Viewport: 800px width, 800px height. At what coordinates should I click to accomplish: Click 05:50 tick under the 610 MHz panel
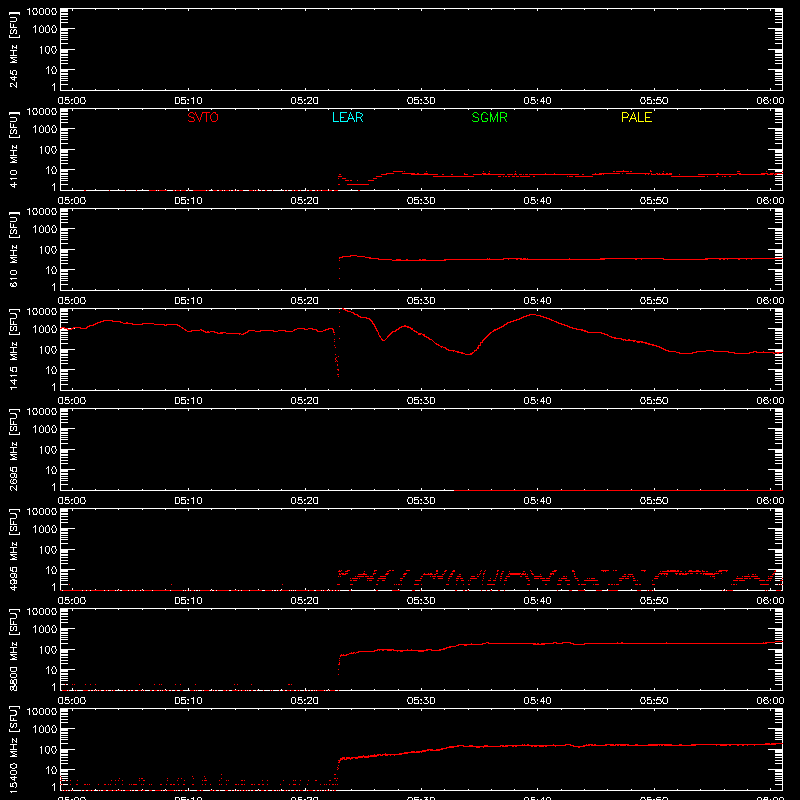click(654, 301)
